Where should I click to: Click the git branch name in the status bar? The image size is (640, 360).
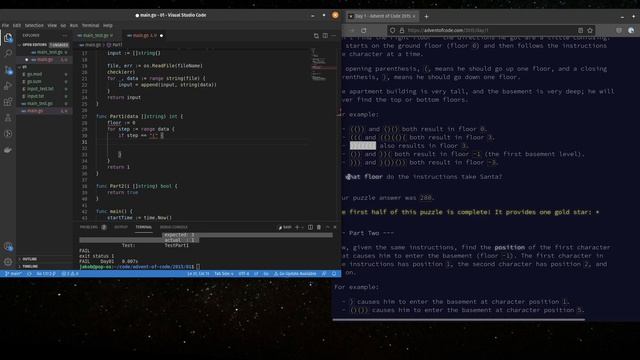click(13, 274)
